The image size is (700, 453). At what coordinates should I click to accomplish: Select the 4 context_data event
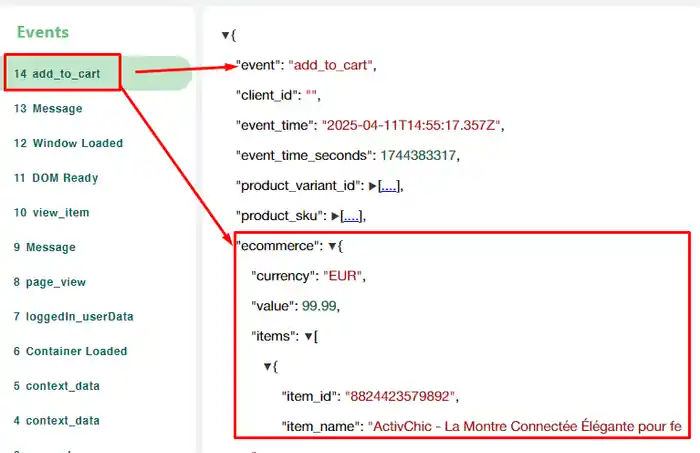pos(57,420)
